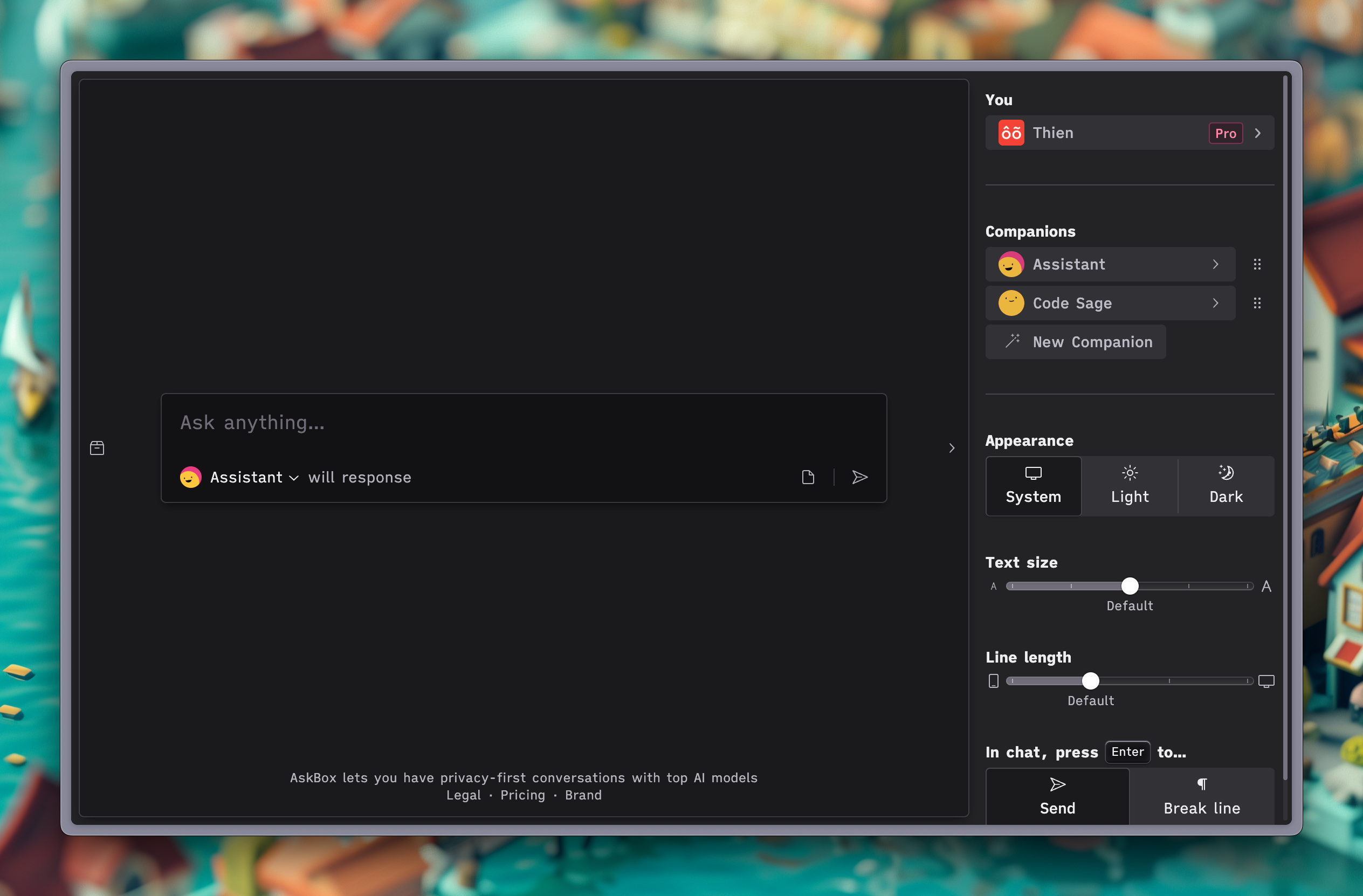The height and width of the screenshot is (896, 1363).
Task: Open the archive box icon on left edge
Action: pyautogui.click(x=97, y=447)
